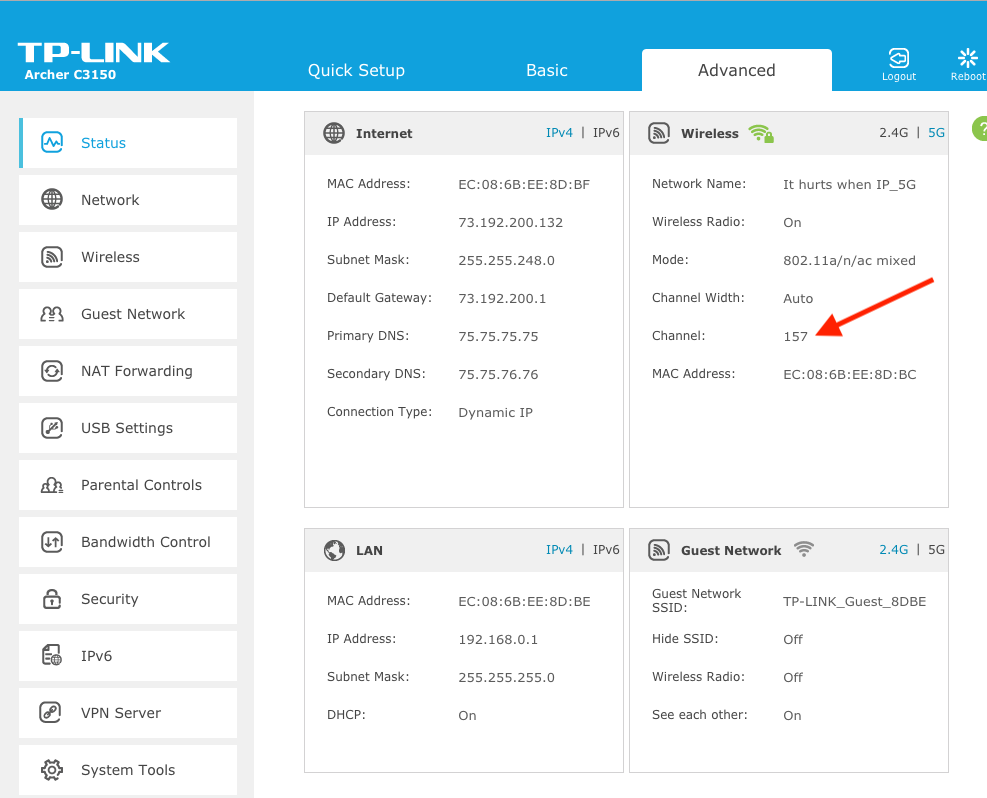Click the green secured Wi-Fi lock icon

point(761,133)
